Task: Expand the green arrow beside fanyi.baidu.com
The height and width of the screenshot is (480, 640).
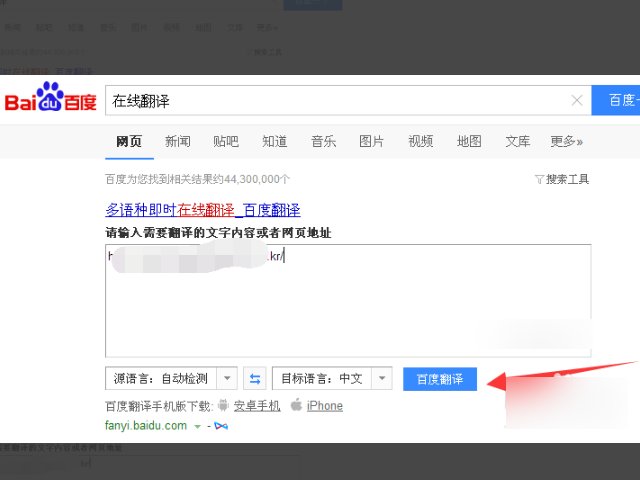Action: click(x=198, y=427)
